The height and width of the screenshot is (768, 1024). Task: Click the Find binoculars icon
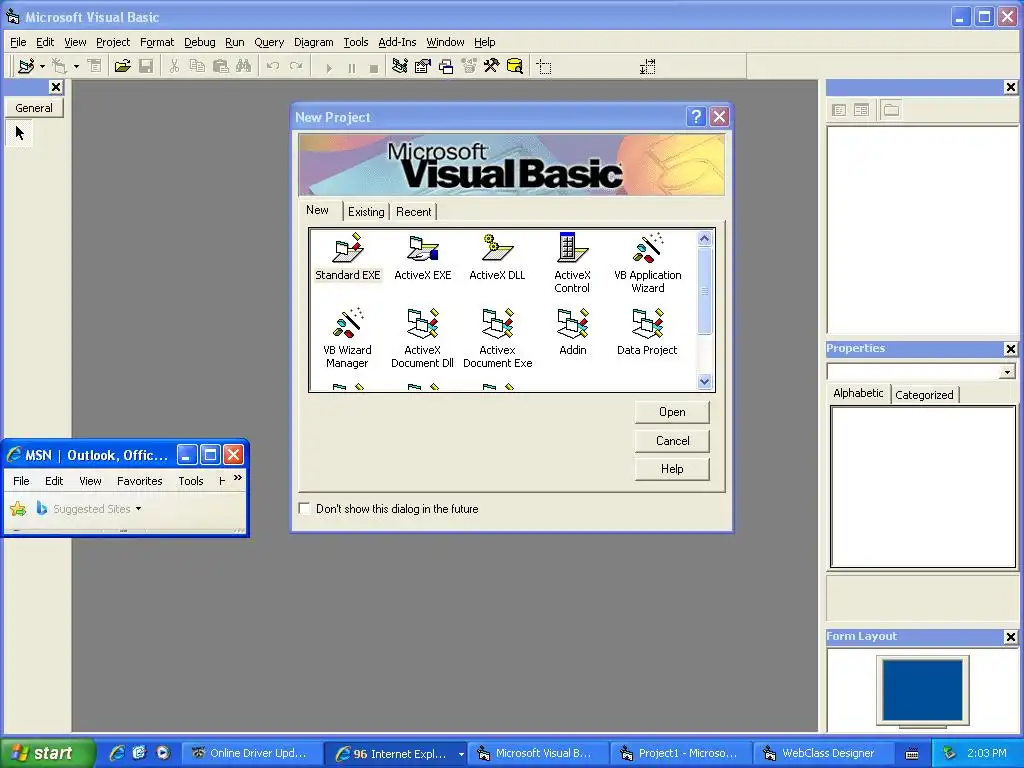click(244, 66)
